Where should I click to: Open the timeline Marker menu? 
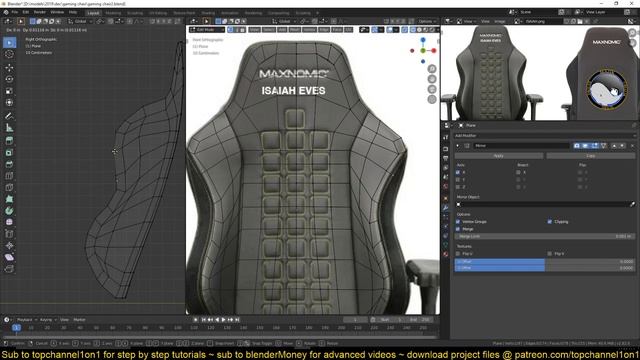coord(79,320)
